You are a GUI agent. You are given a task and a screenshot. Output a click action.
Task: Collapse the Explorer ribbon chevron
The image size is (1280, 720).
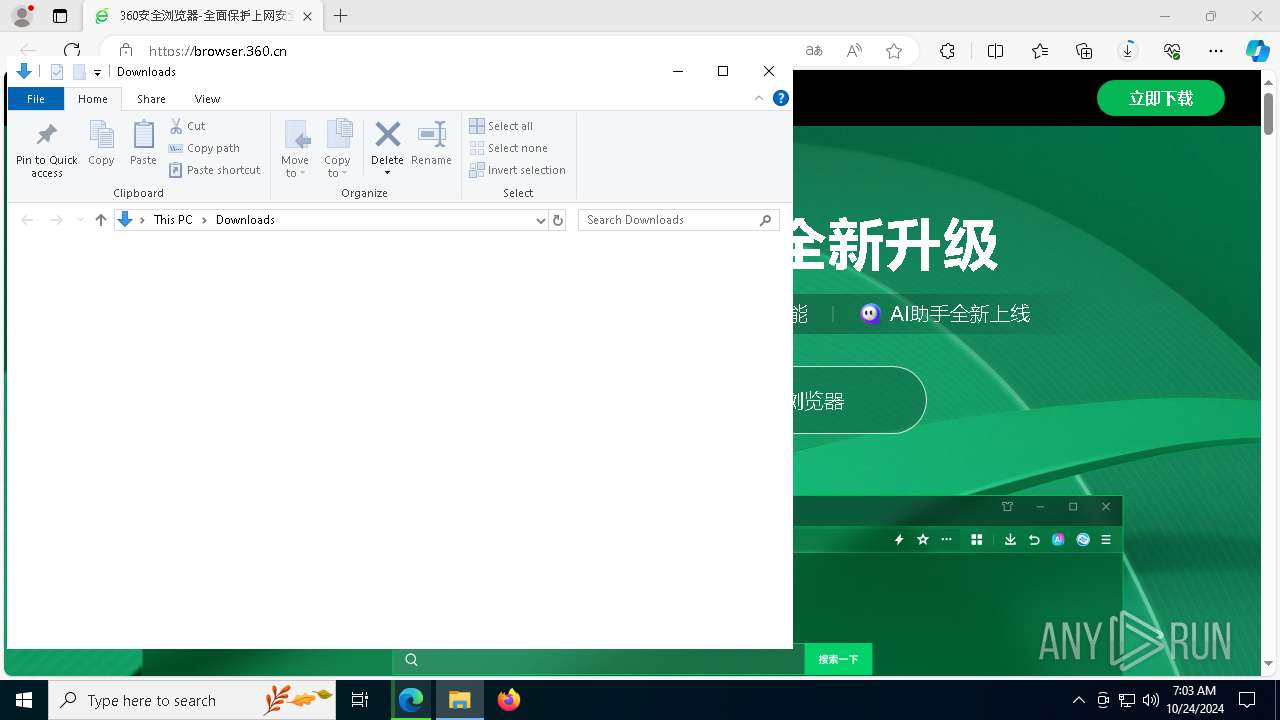(x=759, y=98)
